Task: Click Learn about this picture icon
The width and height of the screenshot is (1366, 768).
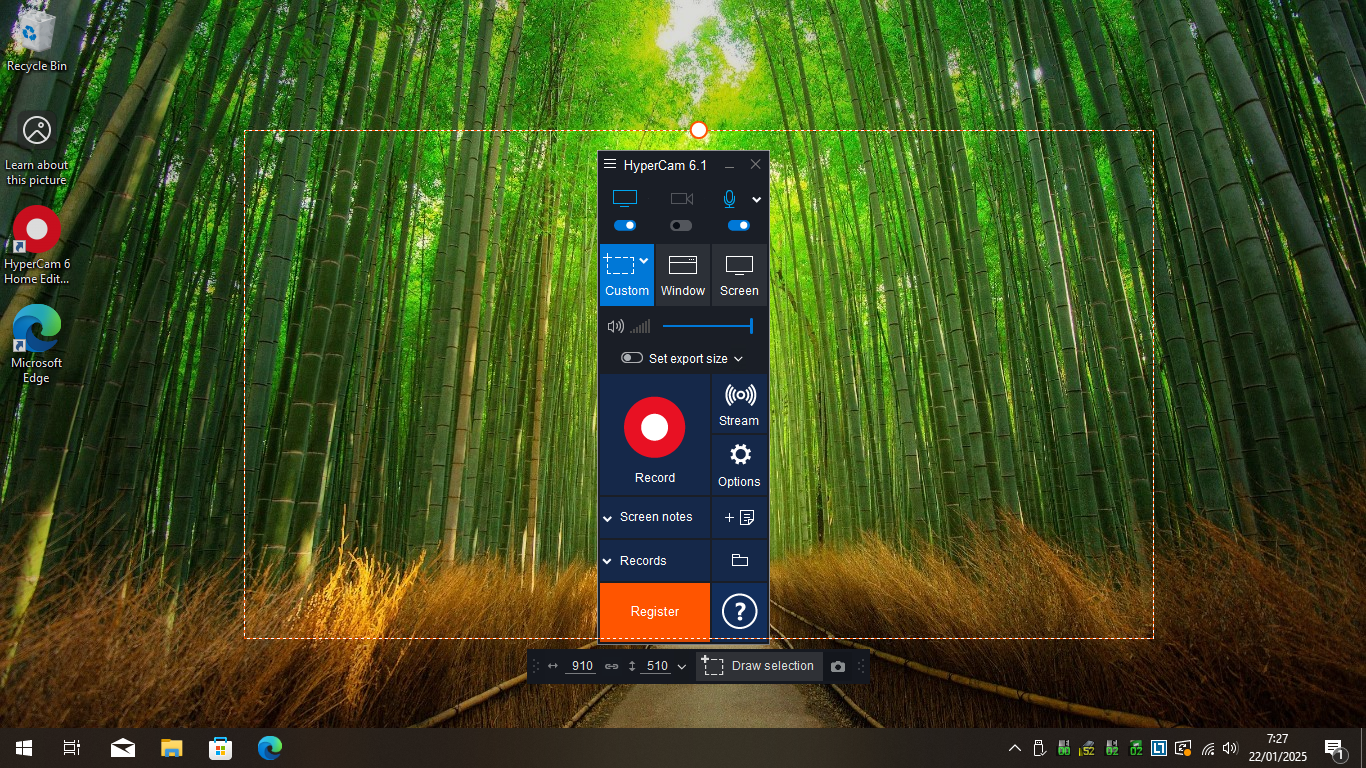Action: pyautogui.click(x=37, y=149)
